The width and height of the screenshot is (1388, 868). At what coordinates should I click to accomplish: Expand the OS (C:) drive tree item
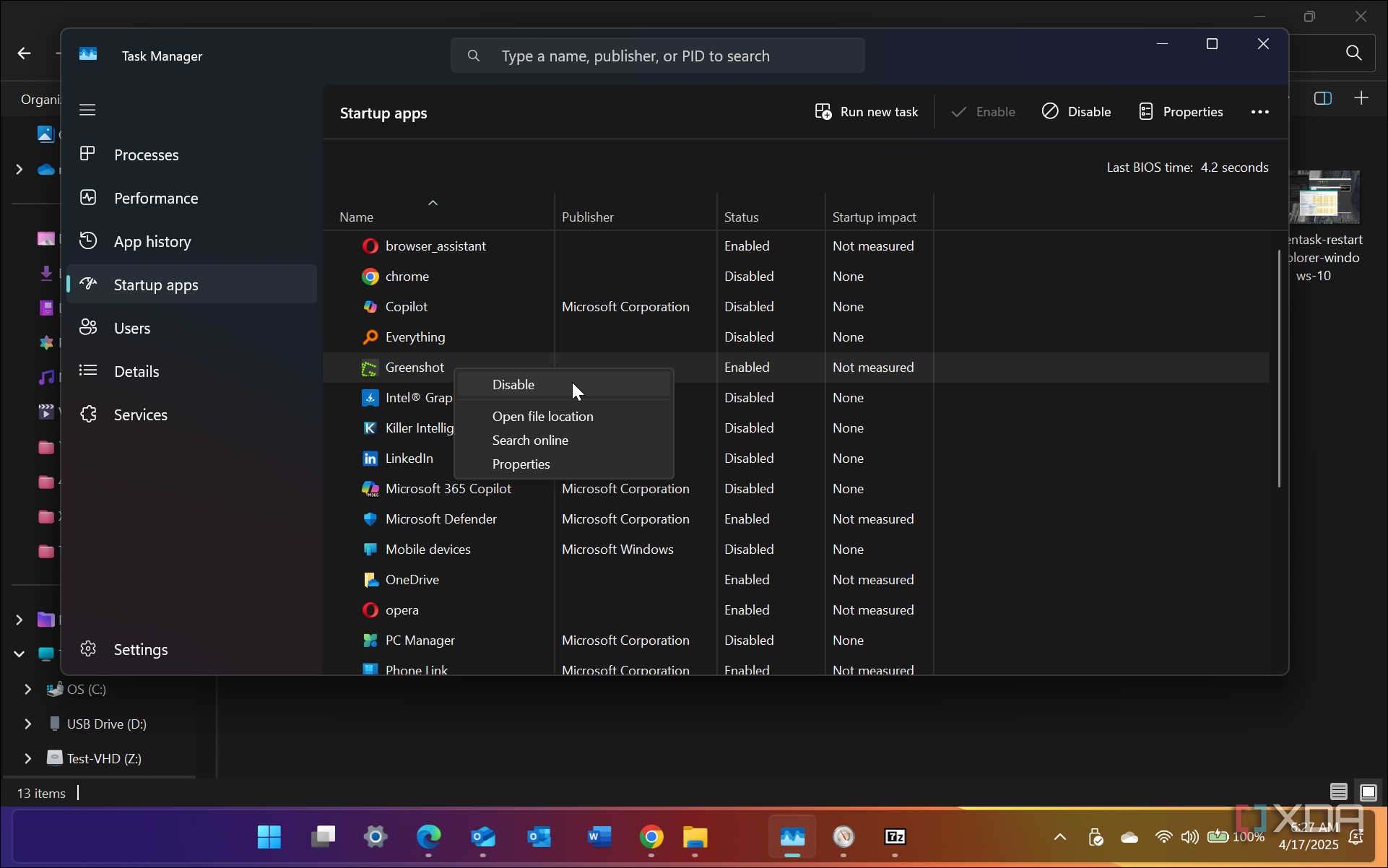point(27,690)
